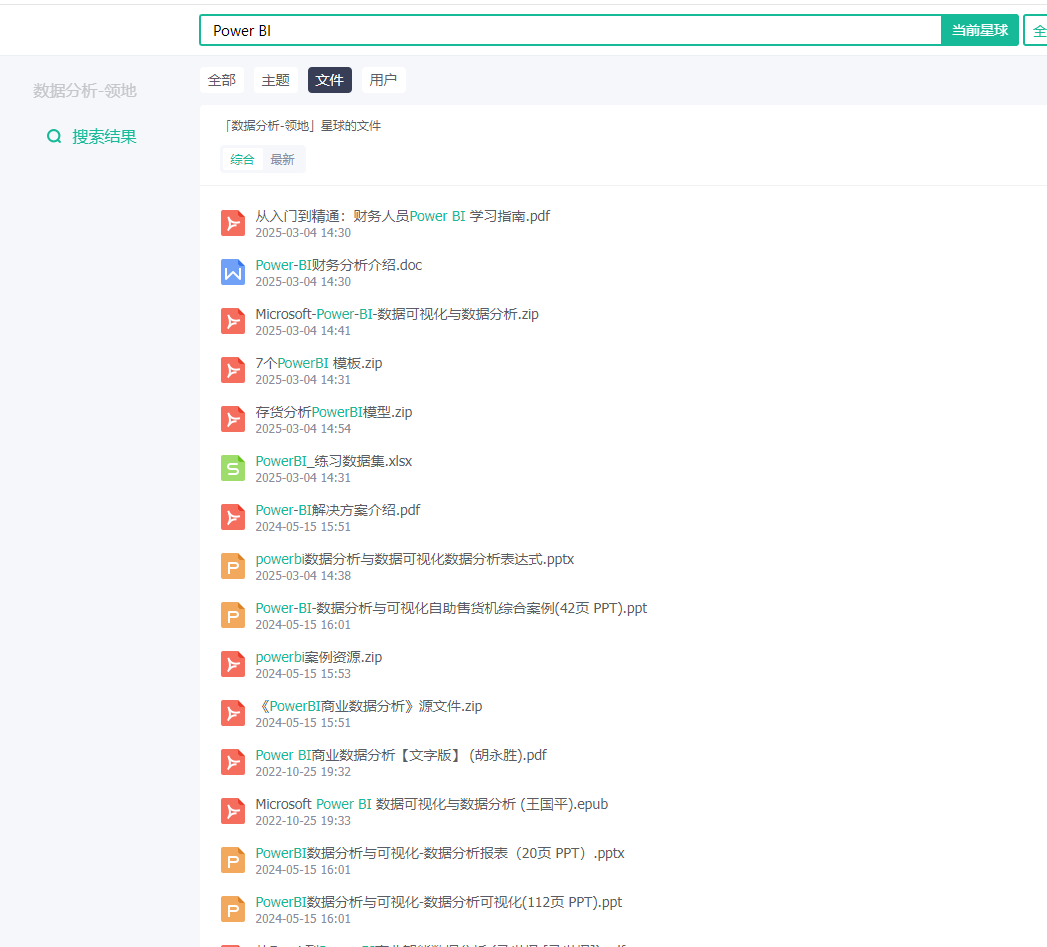This screenshot has width=1047, height=947.
Task: Open powerbi数据分析与数据可视化数据分析表达式.pptx
Action: pyautogui.click(x=415, y=559)
